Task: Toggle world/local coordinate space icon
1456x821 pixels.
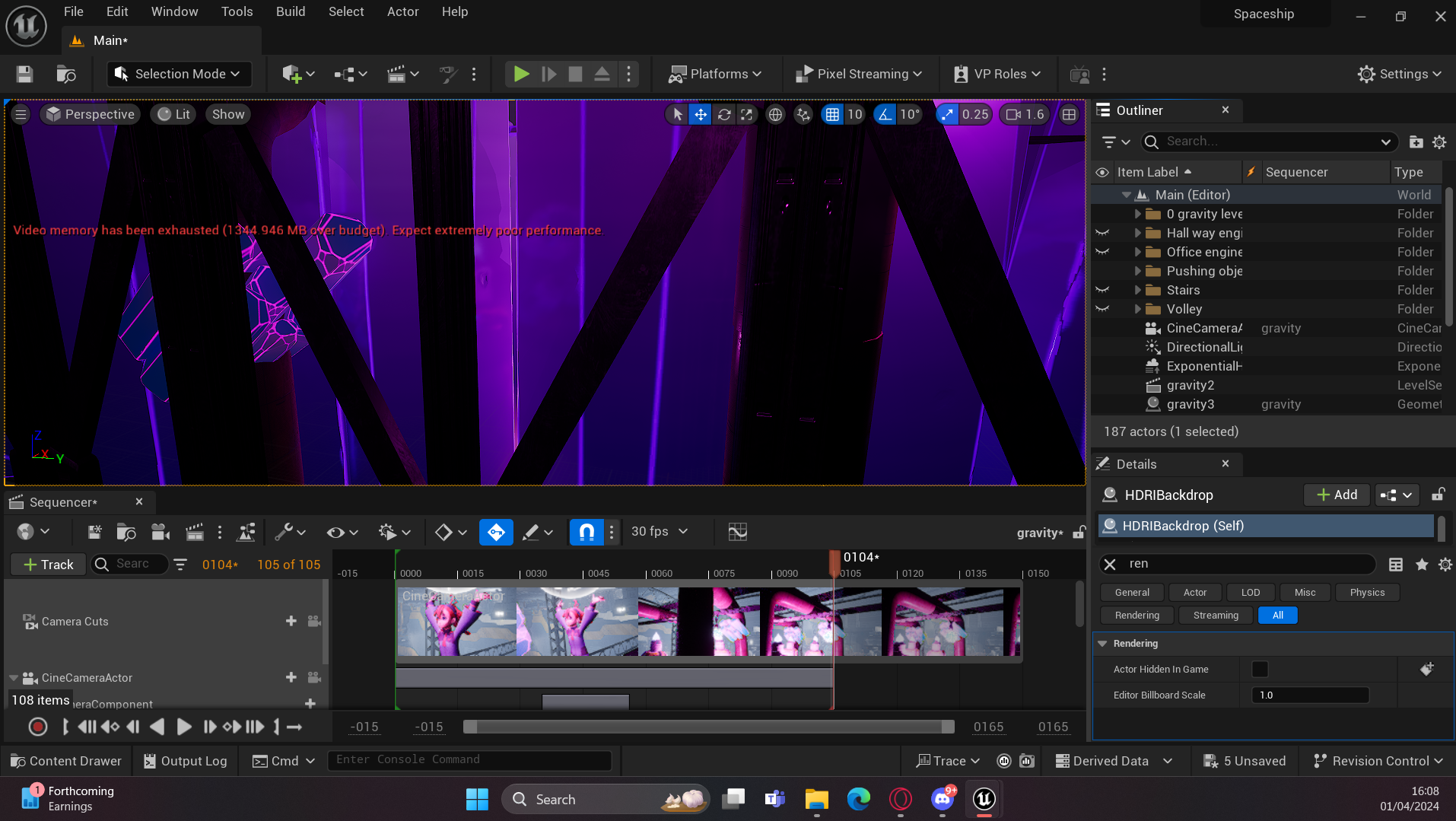Action: [775, 114]
